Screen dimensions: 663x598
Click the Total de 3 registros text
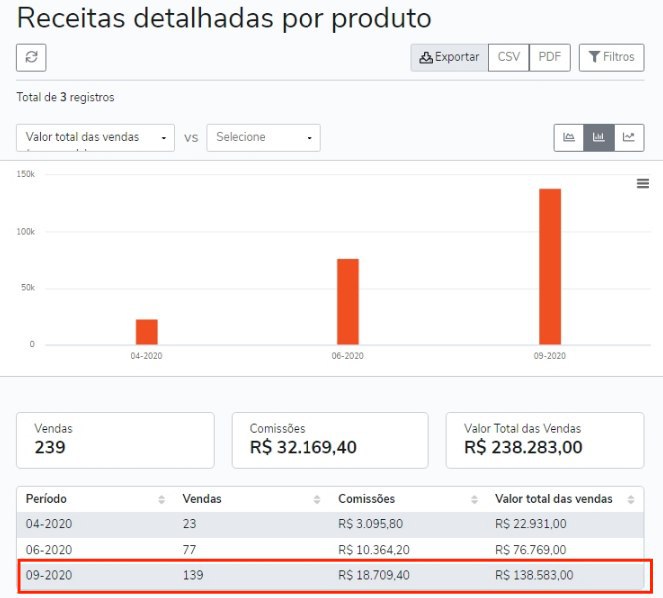coord(66,97)
